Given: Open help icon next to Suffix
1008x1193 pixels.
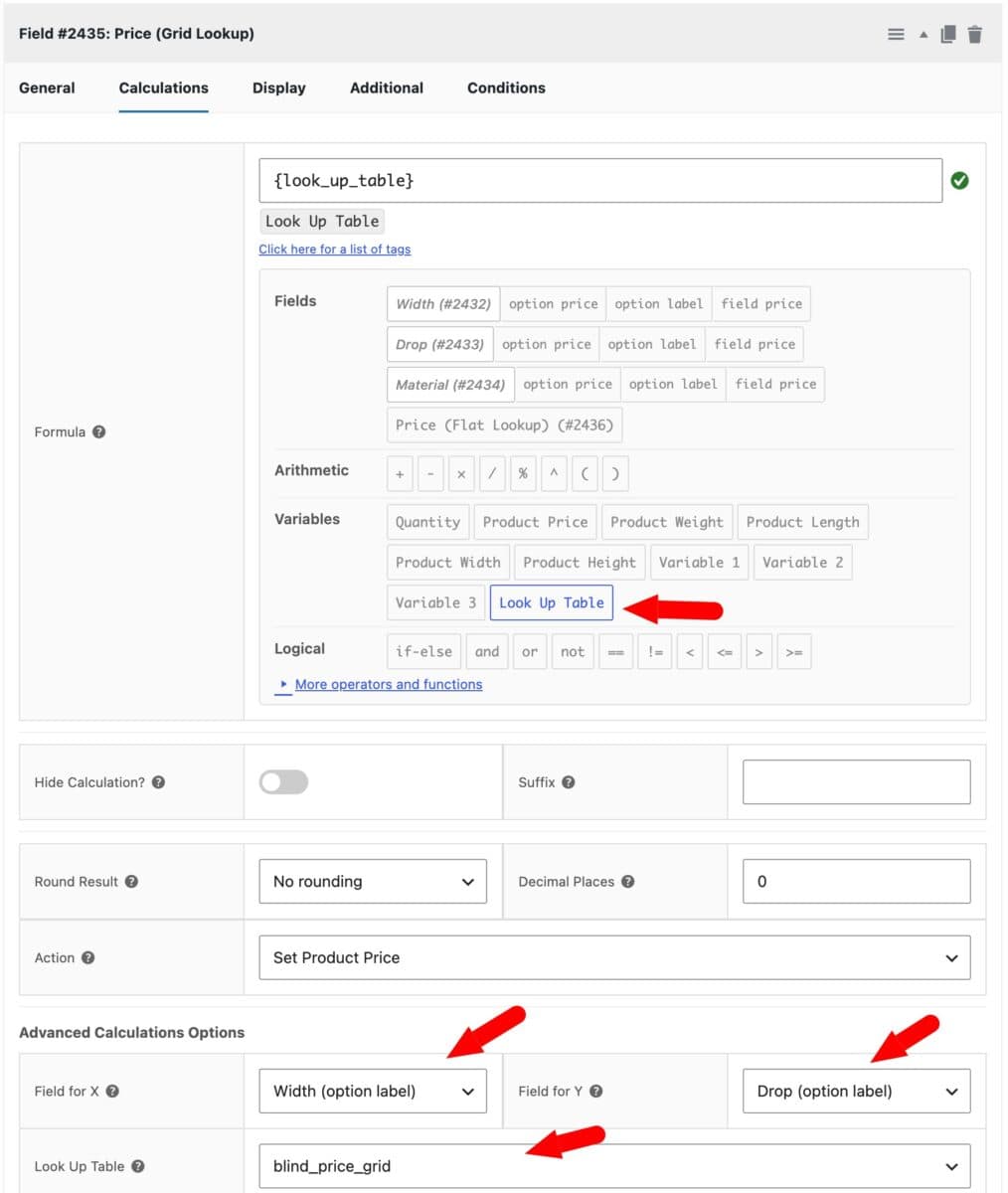Looking at the screenshot, I should click(568, 782).
